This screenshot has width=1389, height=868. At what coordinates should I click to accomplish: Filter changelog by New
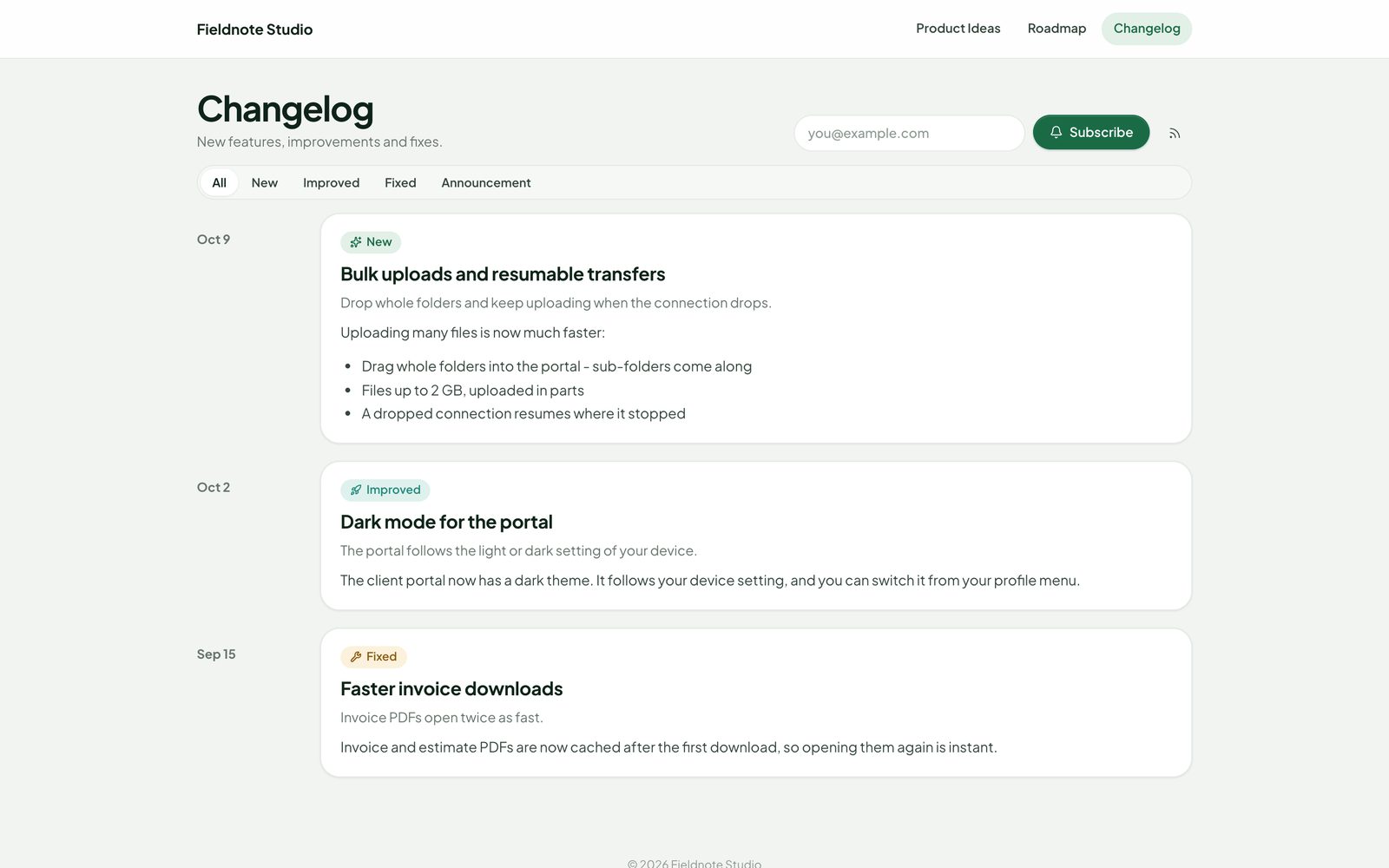tap(265, 182)
